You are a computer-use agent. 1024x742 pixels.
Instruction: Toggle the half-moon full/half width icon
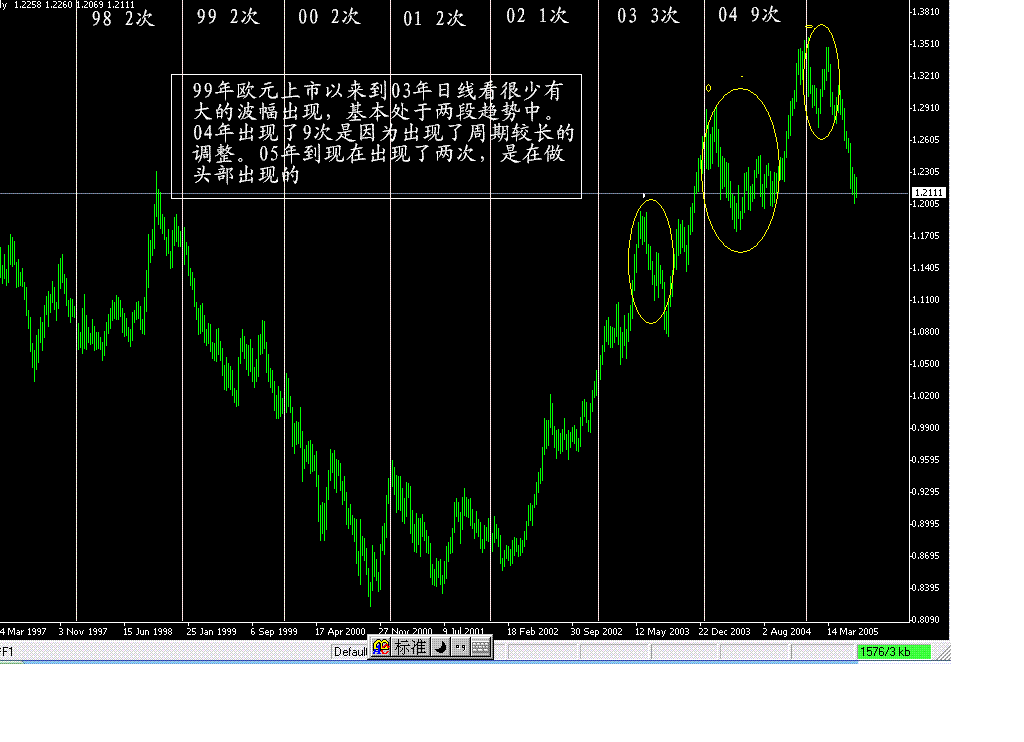[441, 647]
